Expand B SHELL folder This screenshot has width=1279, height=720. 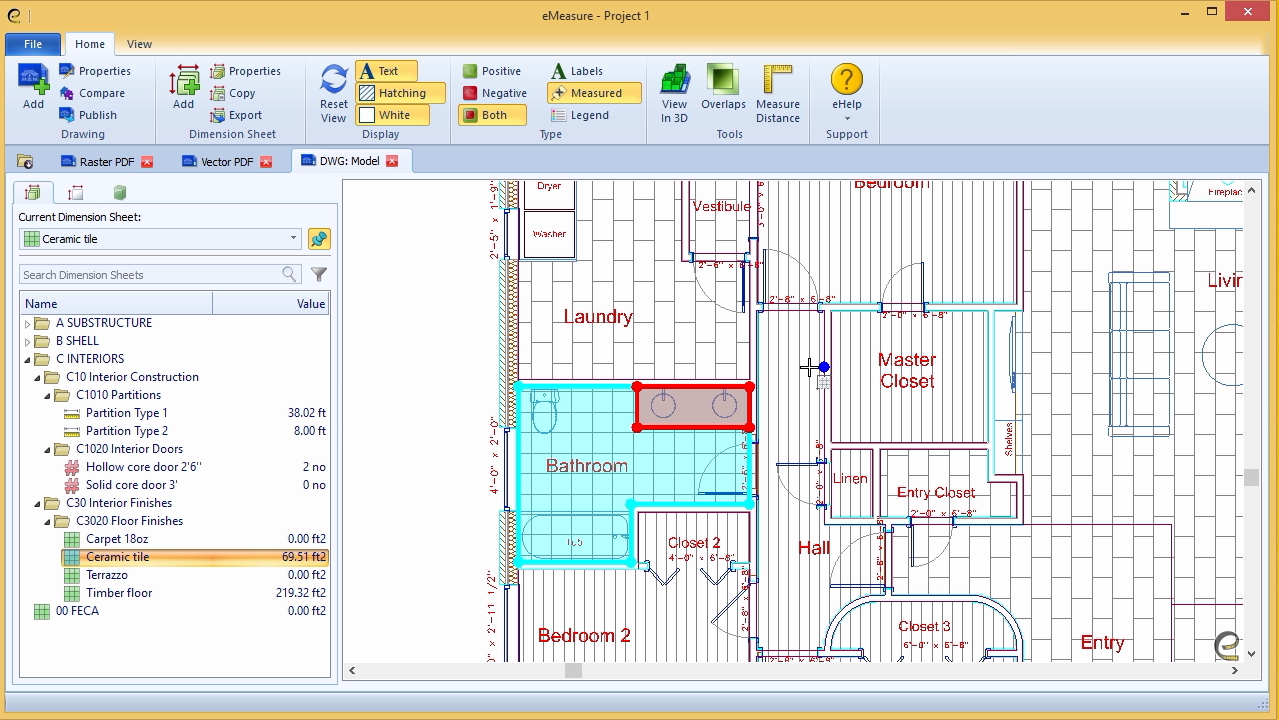click(27, 341)
